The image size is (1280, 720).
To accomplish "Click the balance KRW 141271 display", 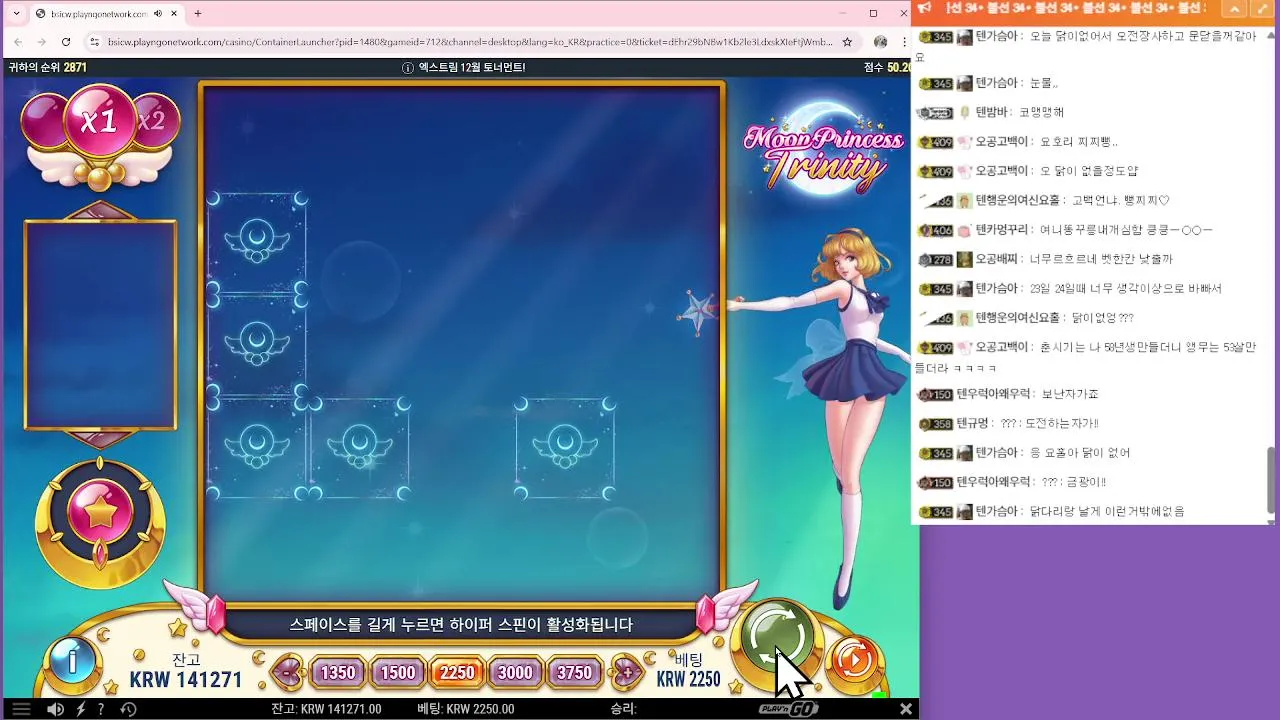I will 186,679.
